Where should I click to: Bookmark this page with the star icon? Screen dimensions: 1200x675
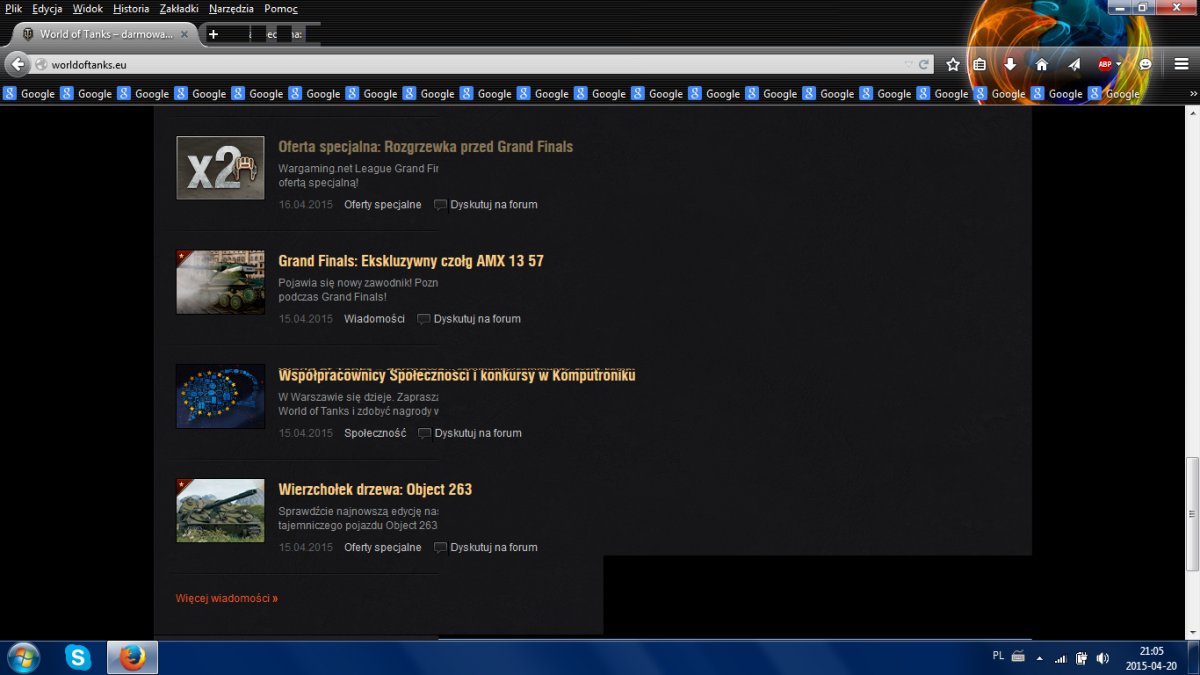click(x=953, y=64)
